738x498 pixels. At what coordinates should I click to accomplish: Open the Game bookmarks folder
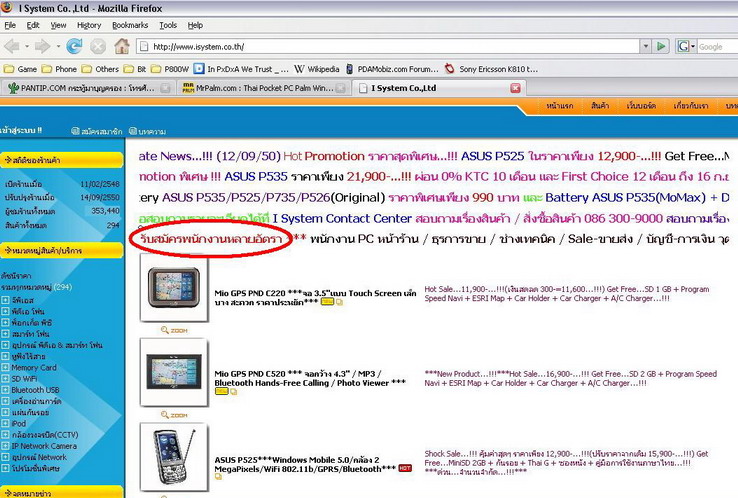(x=20, y=69)
